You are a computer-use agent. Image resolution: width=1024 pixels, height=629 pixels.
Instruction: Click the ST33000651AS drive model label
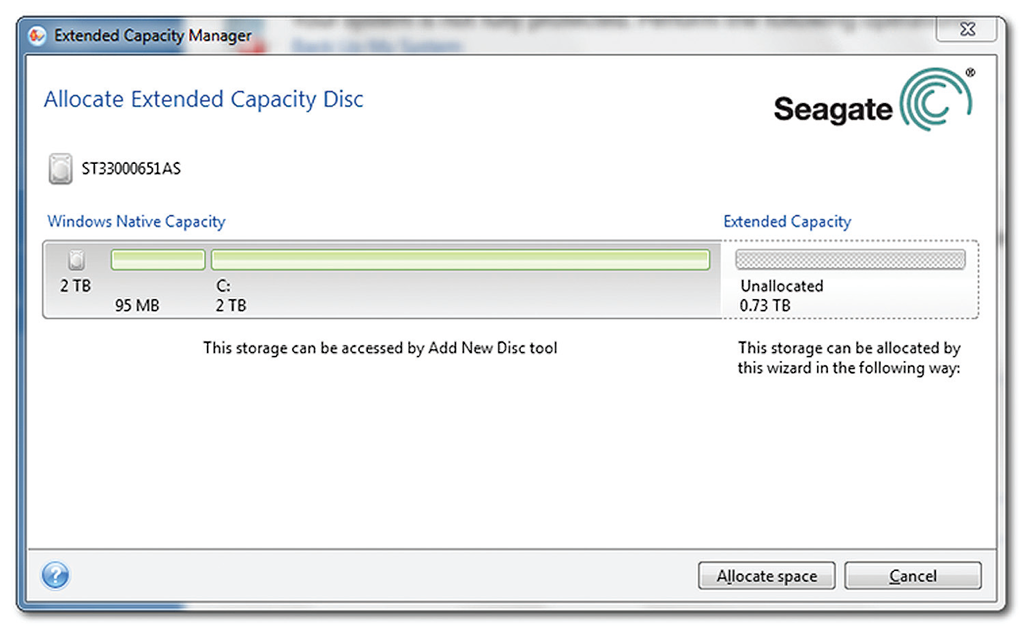click(131, 169)
